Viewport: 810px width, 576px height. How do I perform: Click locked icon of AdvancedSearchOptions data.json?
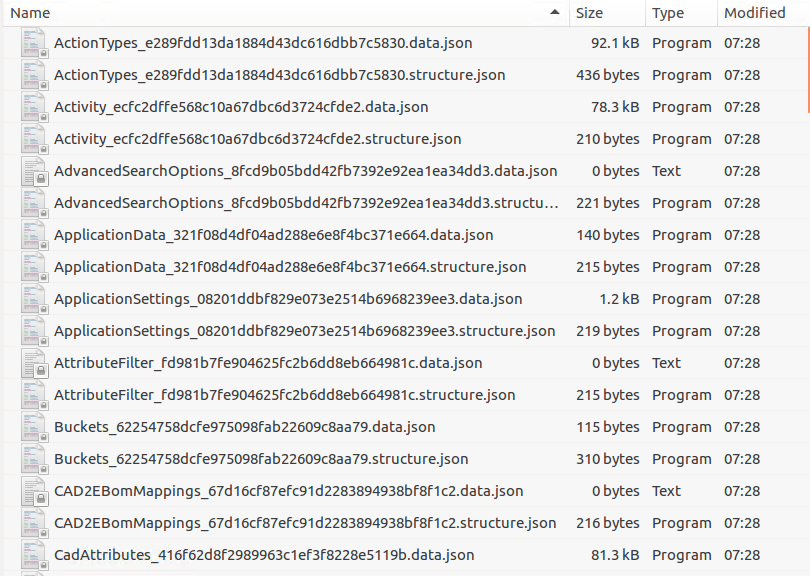click(33, 171)
